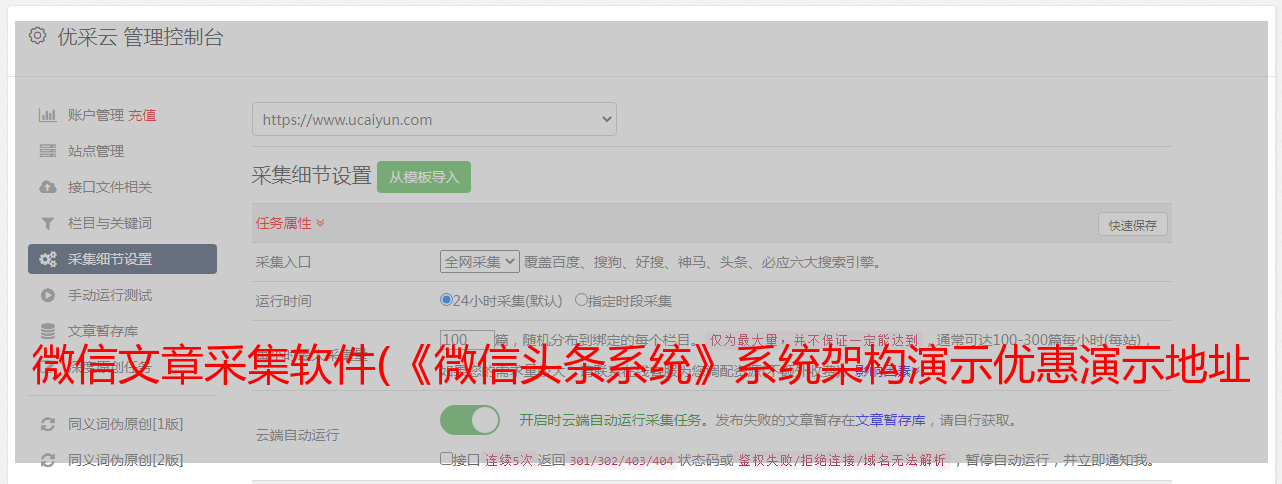Click the 优采云 管理控制台 title

point(140,38)
